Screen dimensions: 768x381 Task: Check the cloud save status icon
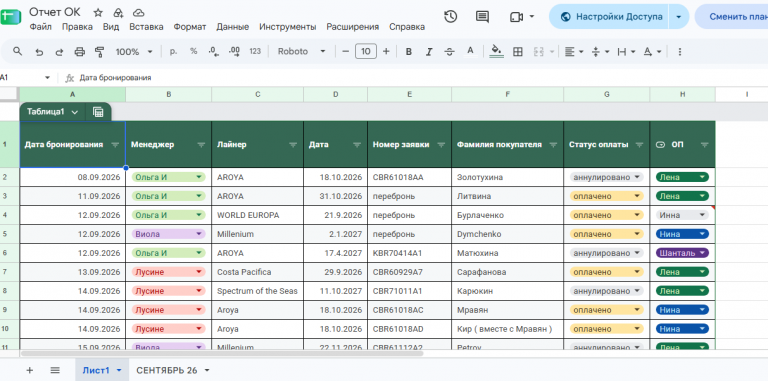pyautogui.click(x=139, y=13)
